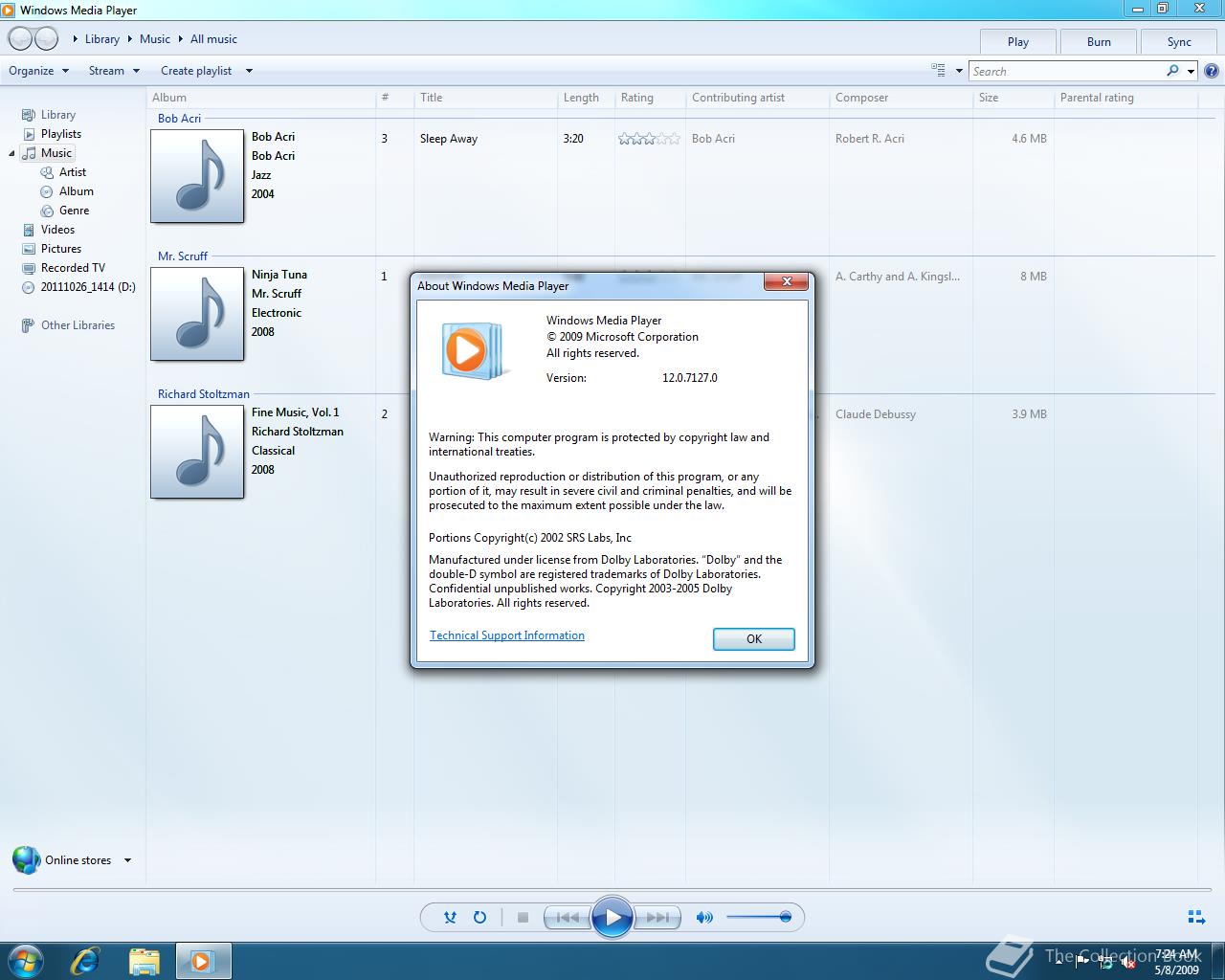This screenshot has width=1225, height=980.
Task: Start playback with the round Play button
Action: (x=612, y=918)
